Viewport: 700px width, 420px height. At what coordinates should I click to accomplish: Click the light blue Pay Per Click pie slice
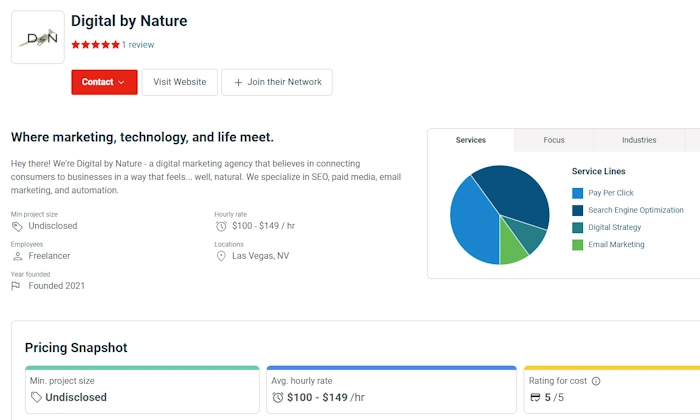473,221
